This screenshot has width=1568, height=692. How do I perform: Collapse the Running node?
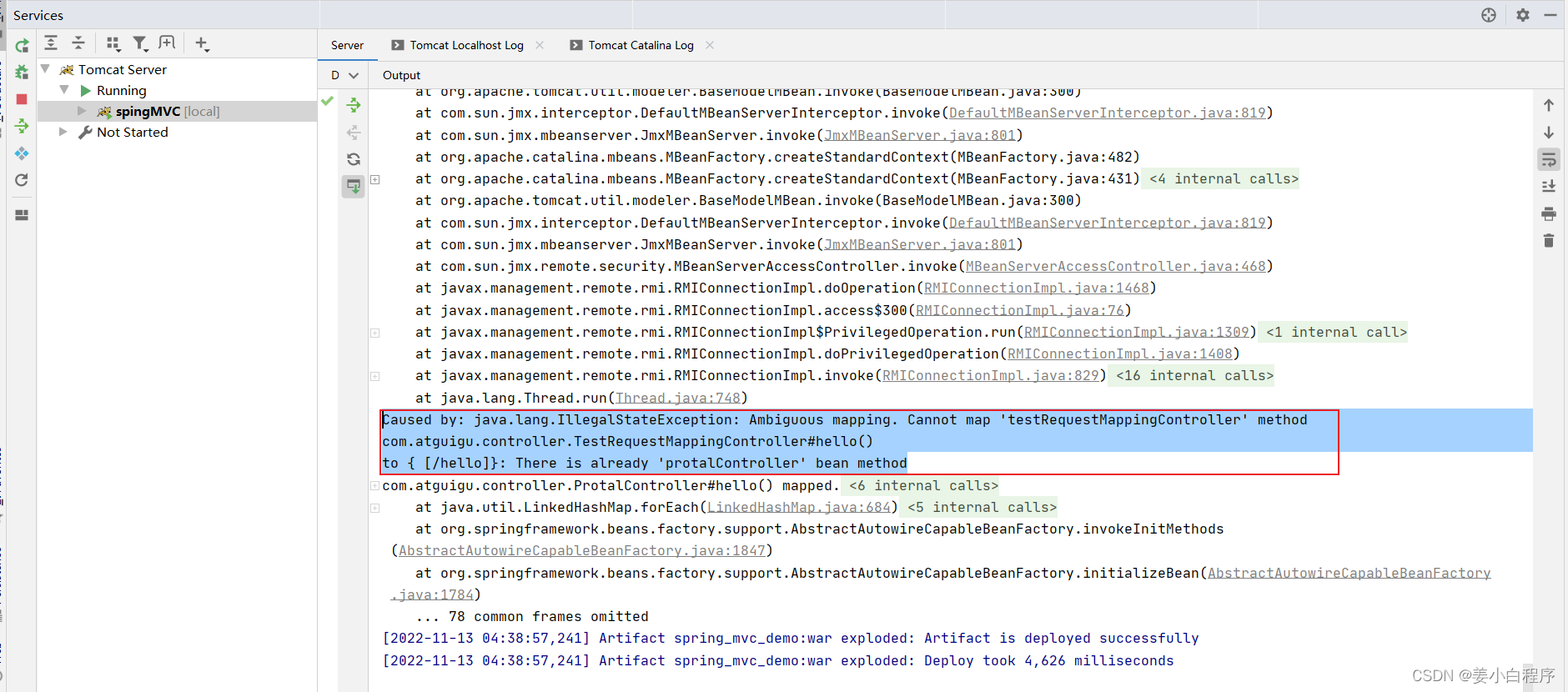pyautogui.click(x=64, y=90)
